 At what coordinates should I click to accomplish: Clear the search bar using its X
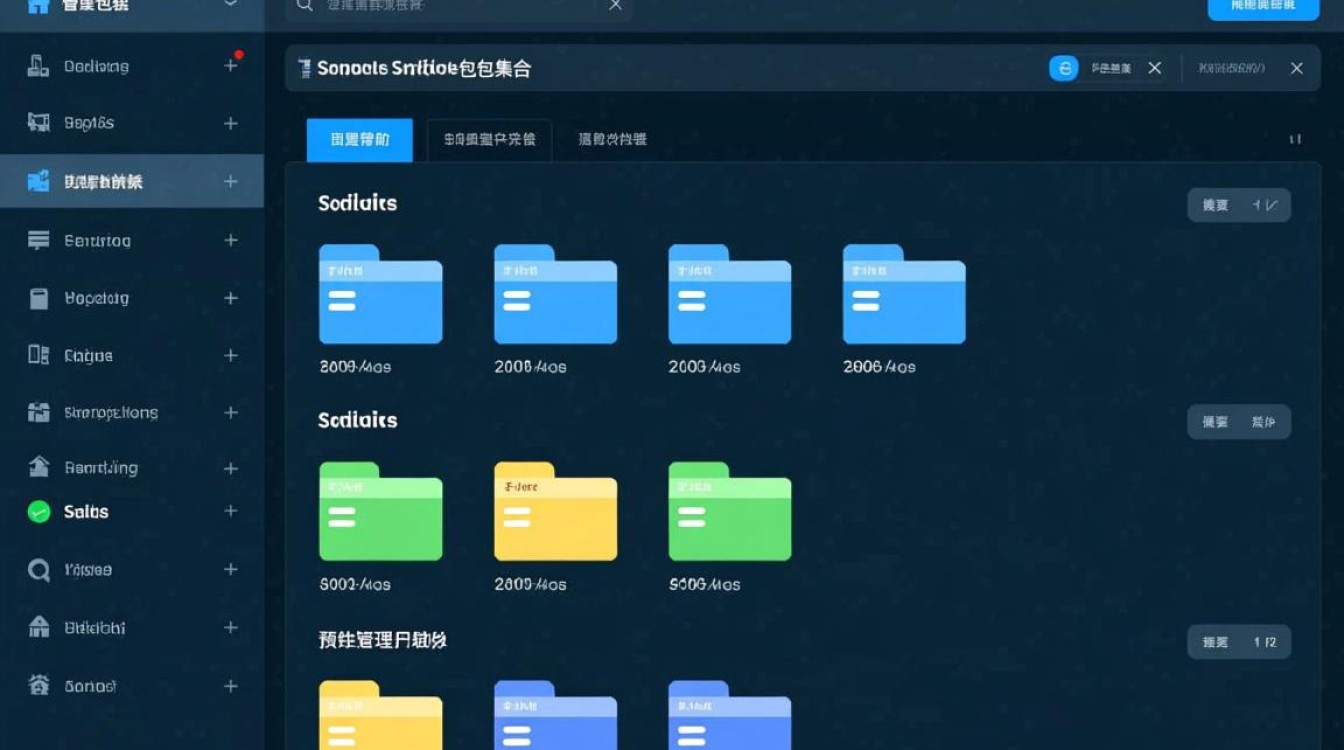(615, 5)
